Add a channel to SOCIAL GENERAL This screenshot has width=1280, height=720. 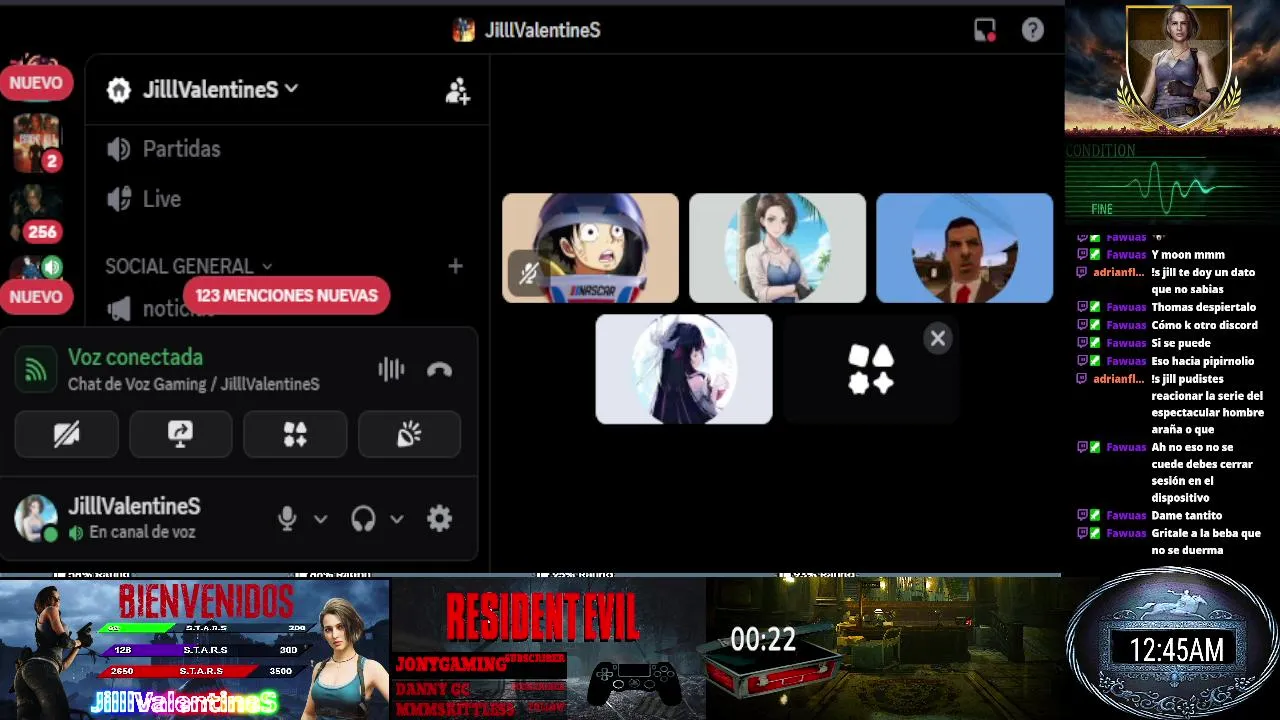tap(455, 266)
